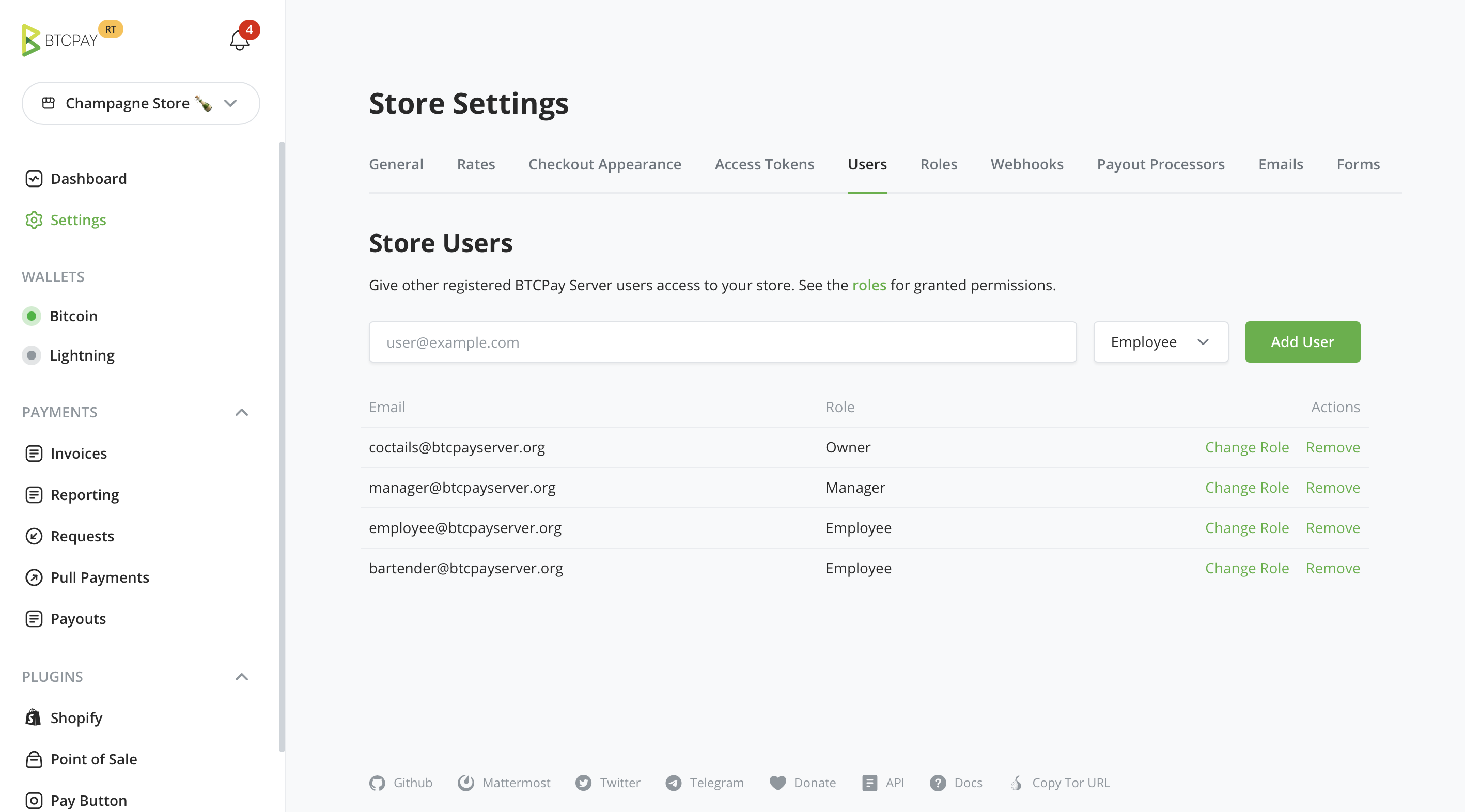Open the Checkout Appearance tab
This screenshot has width=1465, height=812.
coord(604,164)
